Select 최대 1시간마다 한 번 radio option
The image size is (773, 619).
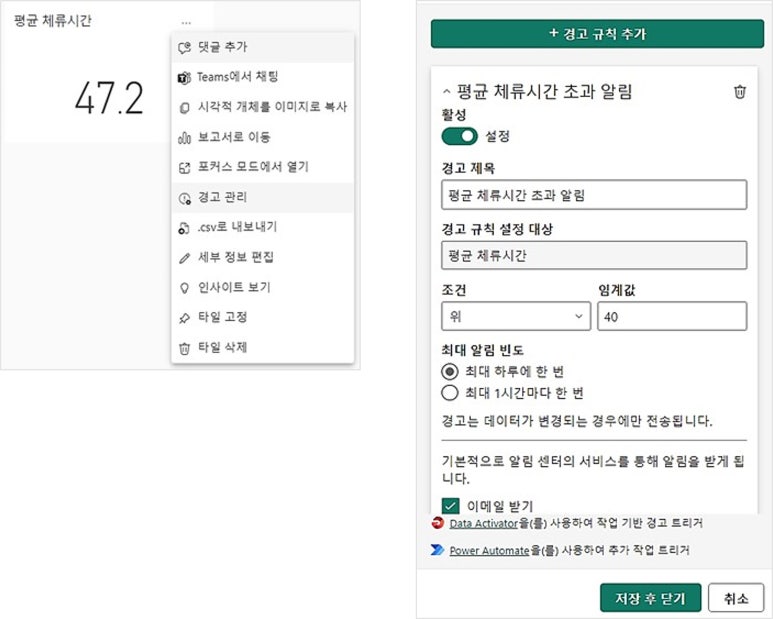point(449,392)
